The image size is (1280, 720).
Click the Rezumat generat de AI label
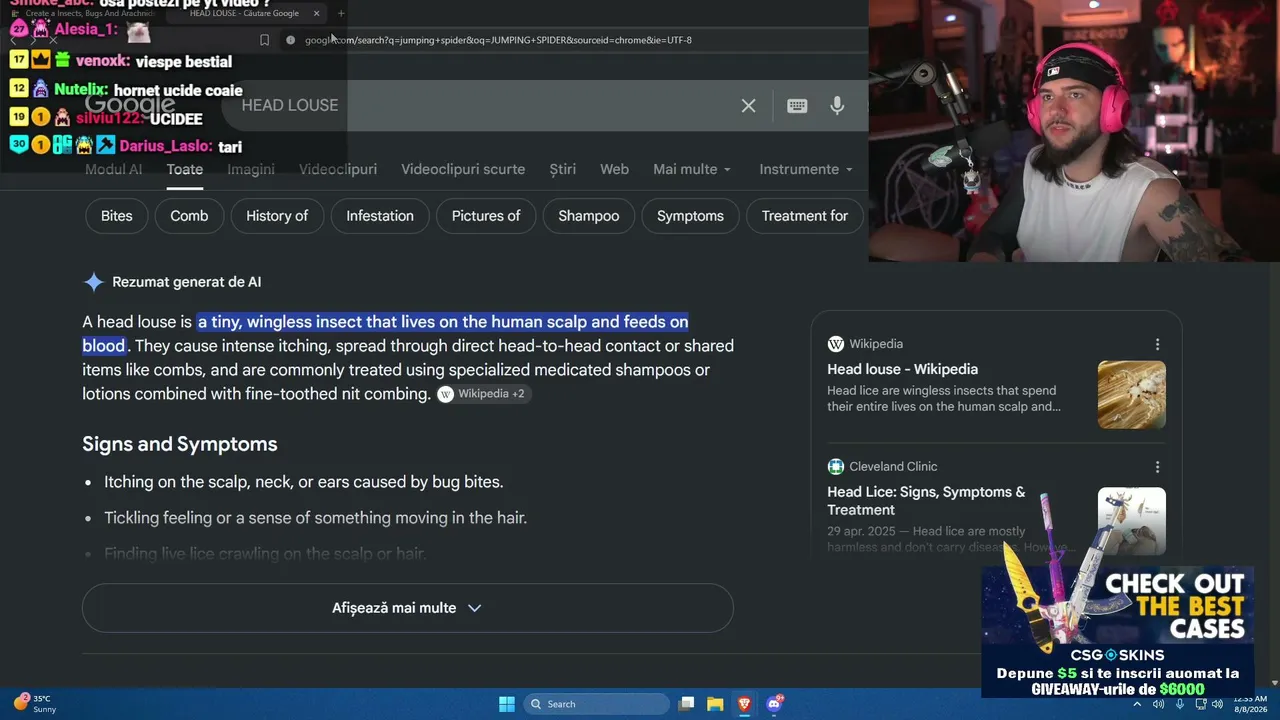pyautogui.click(x=187, y=282)
